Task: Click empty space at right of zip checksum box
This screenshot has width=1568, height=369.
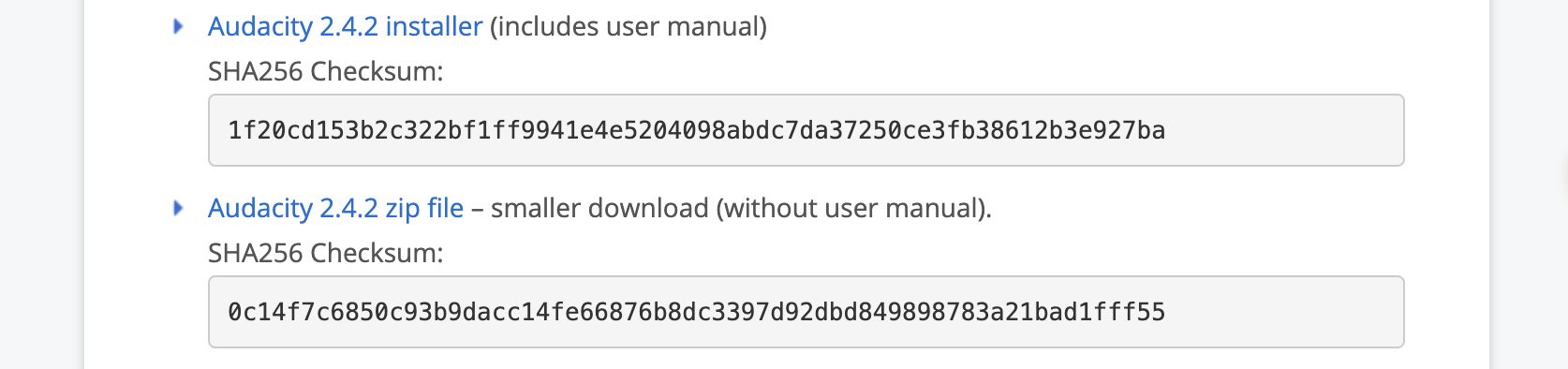Action: pos(1283,312)
